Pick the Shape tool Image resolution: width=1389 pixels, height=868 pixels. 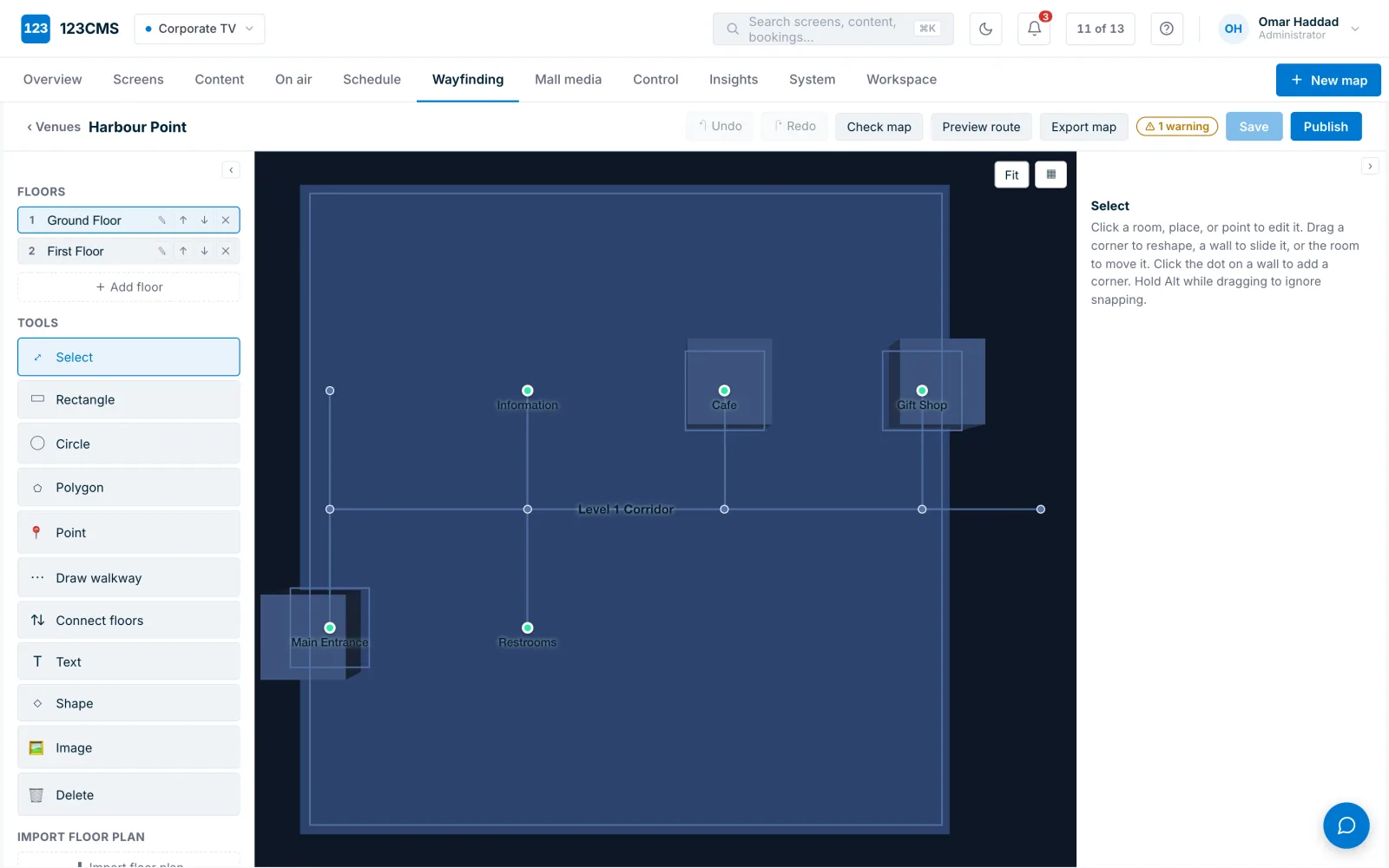click(128, 703)
